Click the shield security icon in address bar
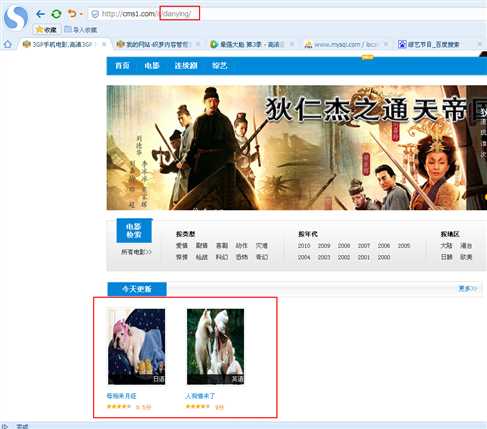This screenshot has height=429, width=487. 95,14
